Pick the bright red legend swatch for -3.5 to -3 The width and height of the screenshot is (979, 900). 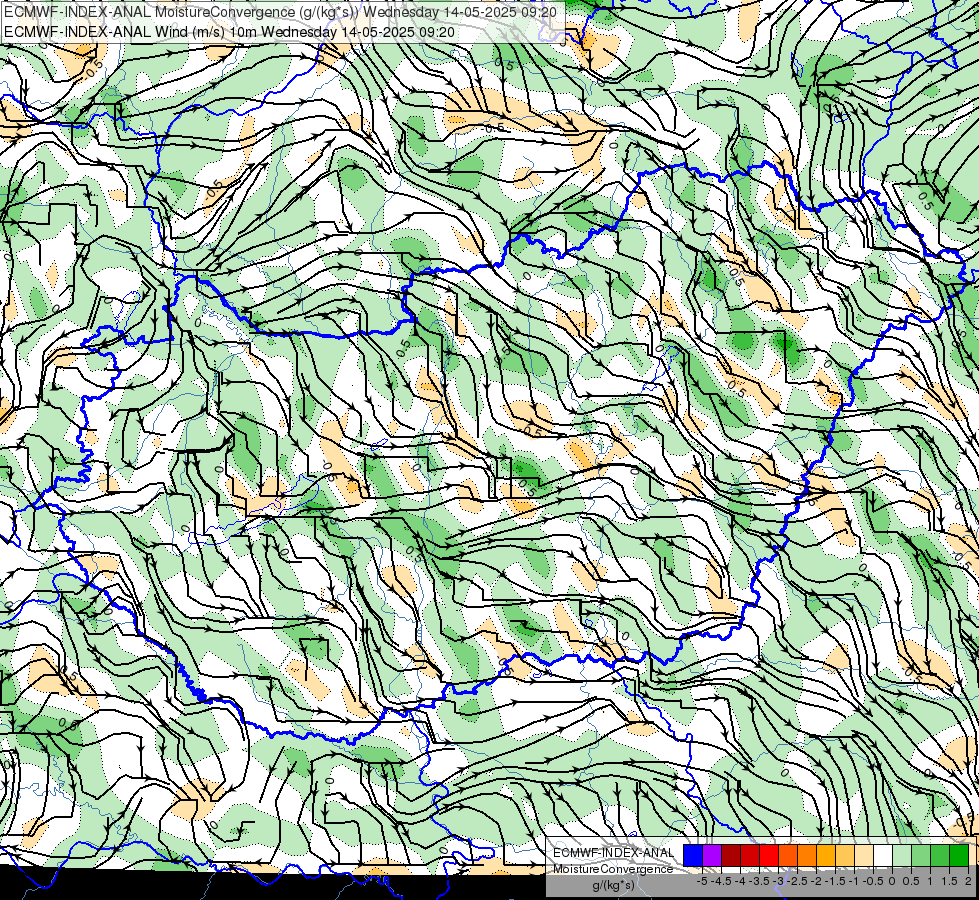[769, 855]
